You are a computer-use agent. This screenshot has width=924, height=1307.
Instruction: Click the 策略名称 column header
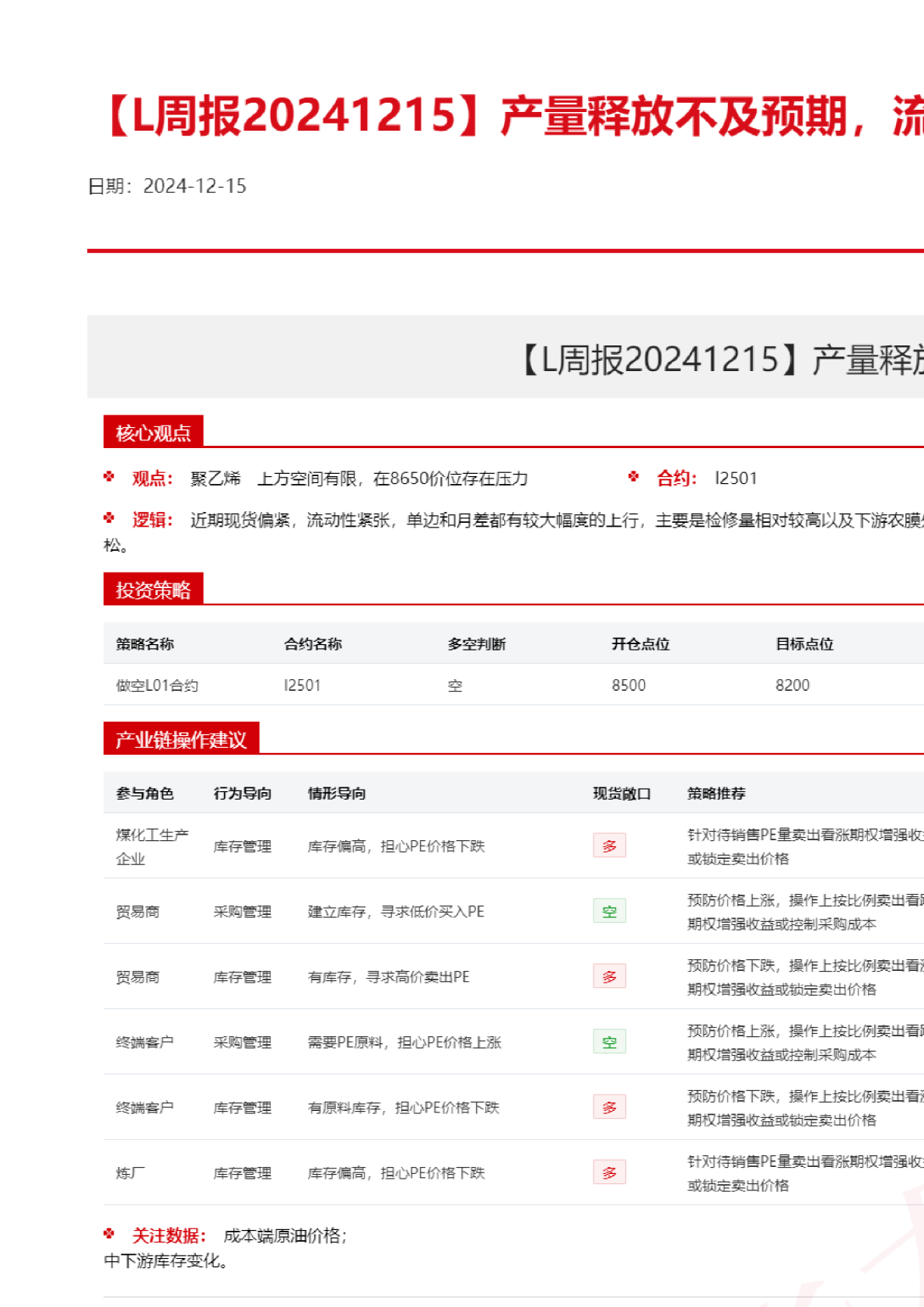tap(145, 643)
